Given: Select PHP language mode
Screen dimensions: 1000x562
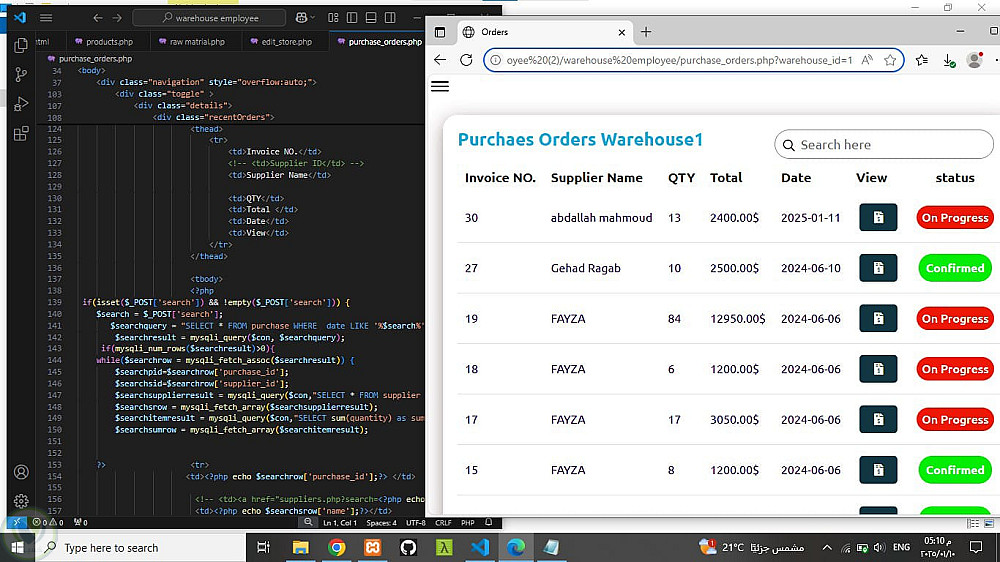Looking at the screenshot, I should point(467,522).
